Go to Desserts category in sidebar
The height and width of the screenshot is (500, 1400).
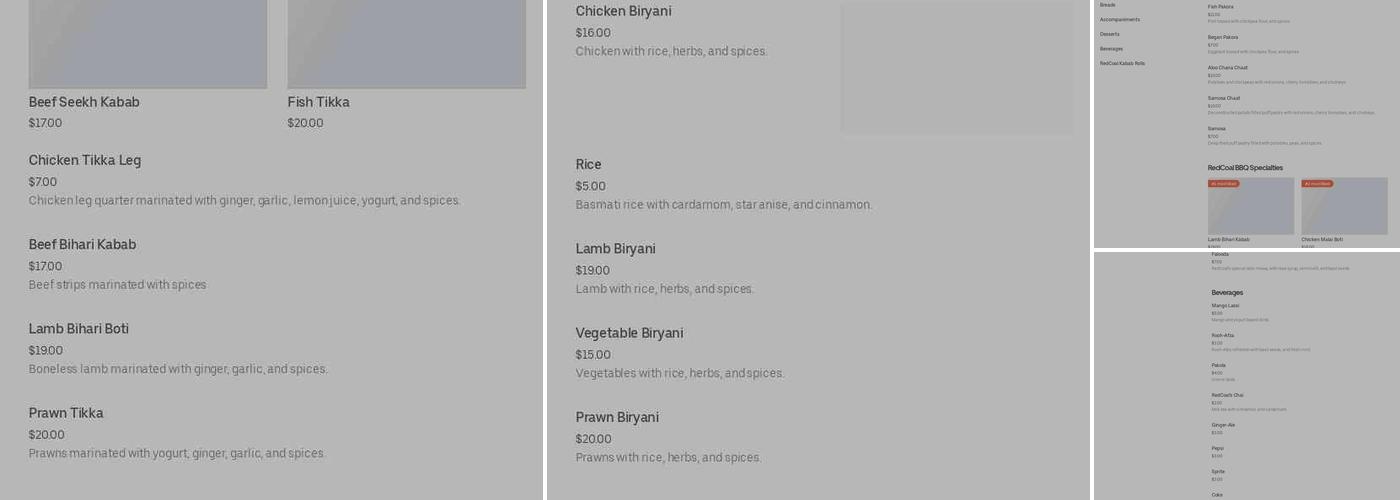coord(1109,34)
